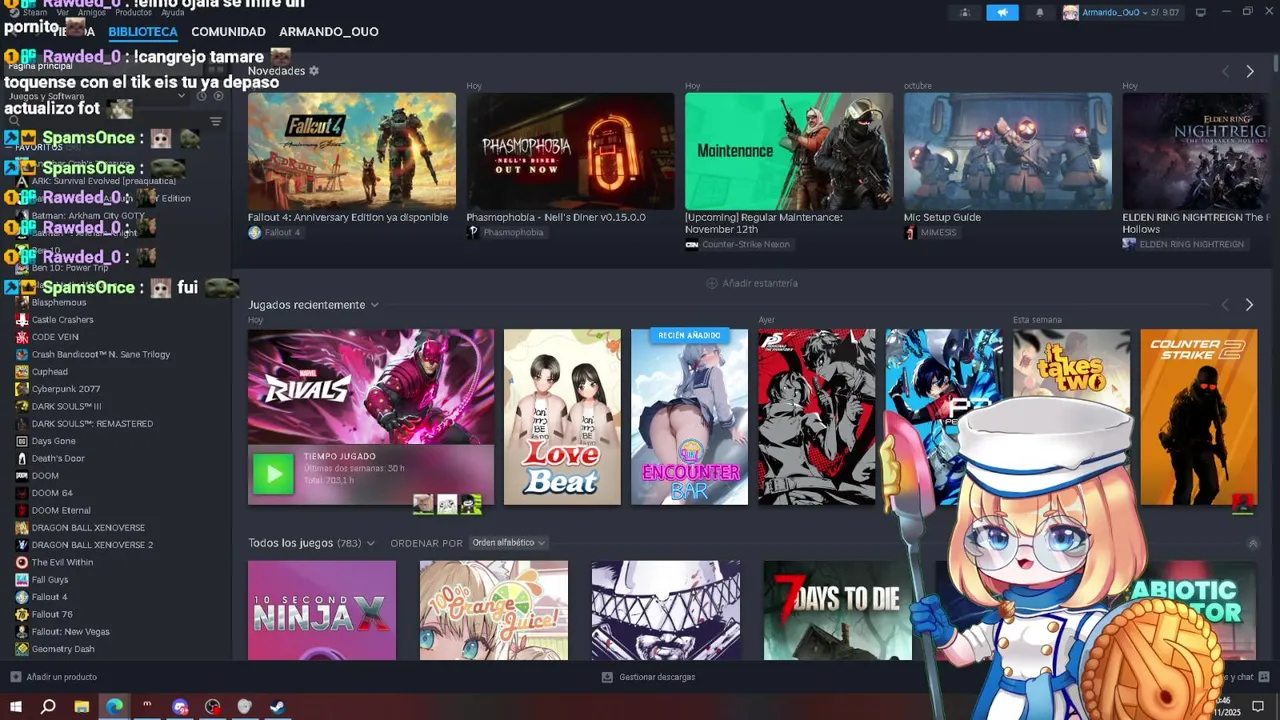This screenshot has height=720, width=1280.
Task: Open the Persona 5 game cover
Action: coord(816,417)
